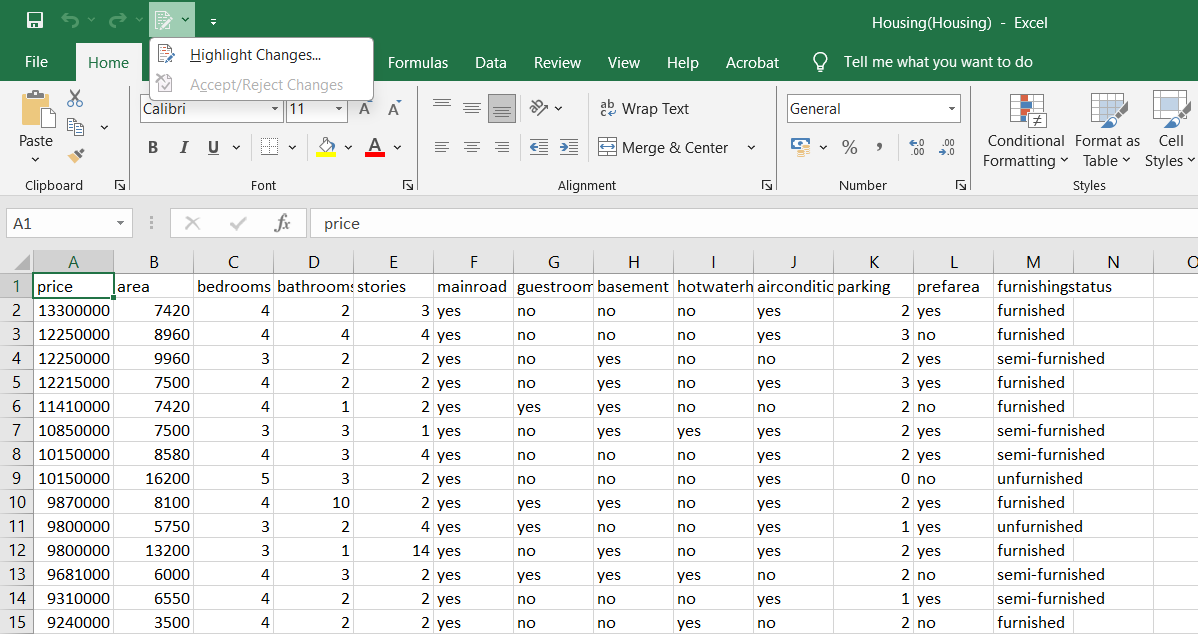
Task: Click the Percent Style icon
Action: click(849, 147)
